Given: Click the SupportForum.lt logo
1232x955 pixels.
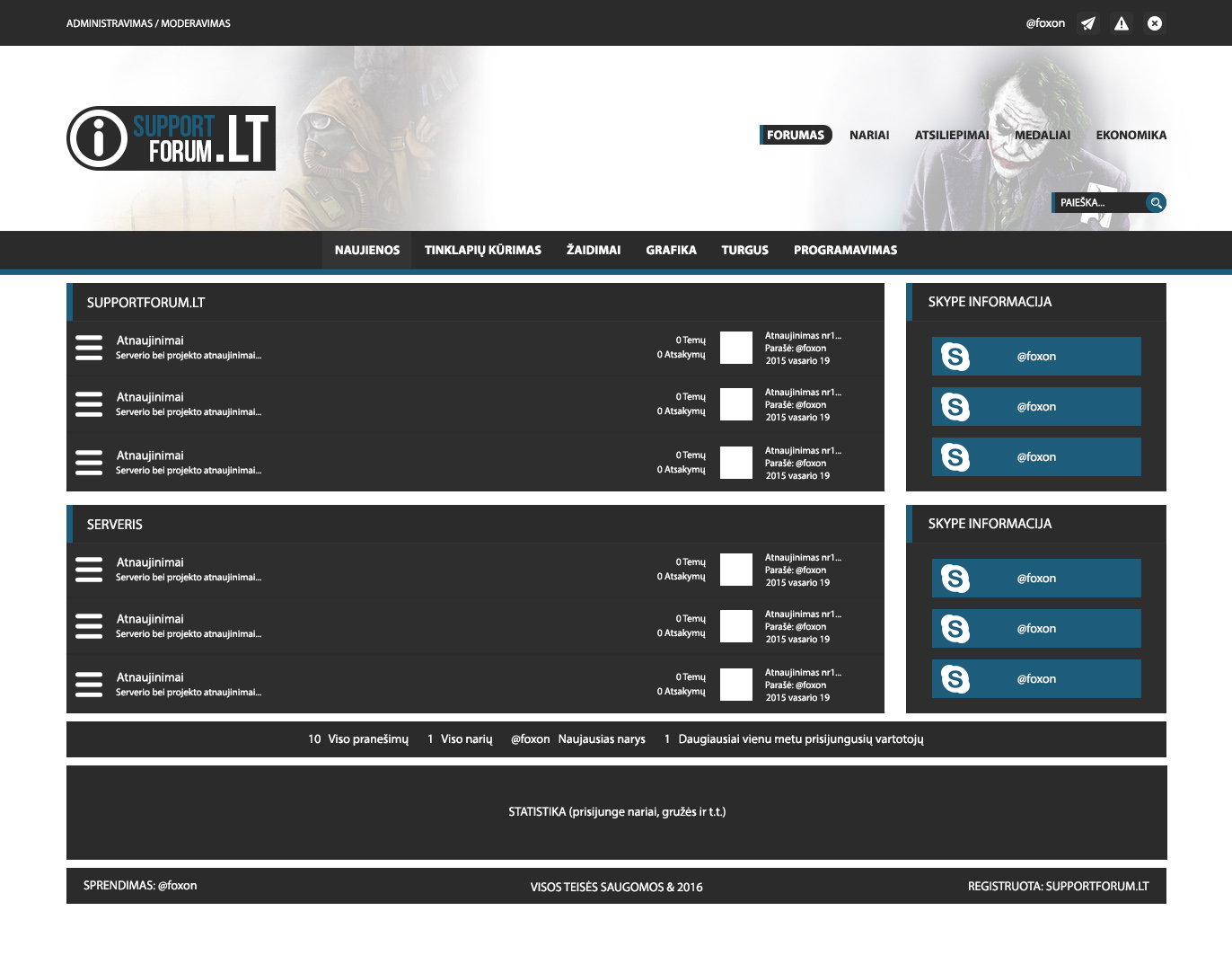Looking at the screenshot, I should [x=172, y=138].
